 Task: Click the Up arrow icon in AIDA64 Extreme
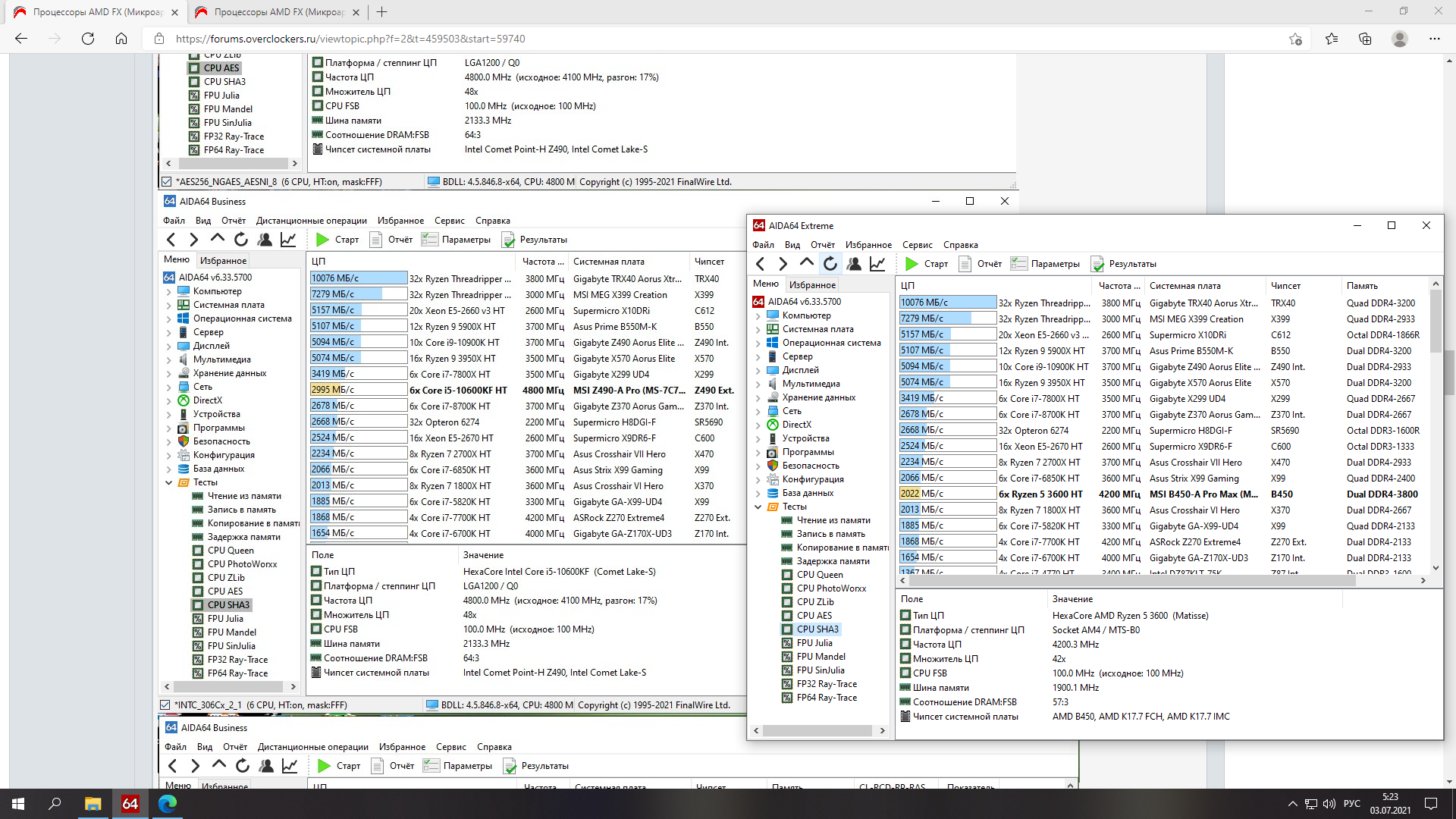tap(807, 262)
